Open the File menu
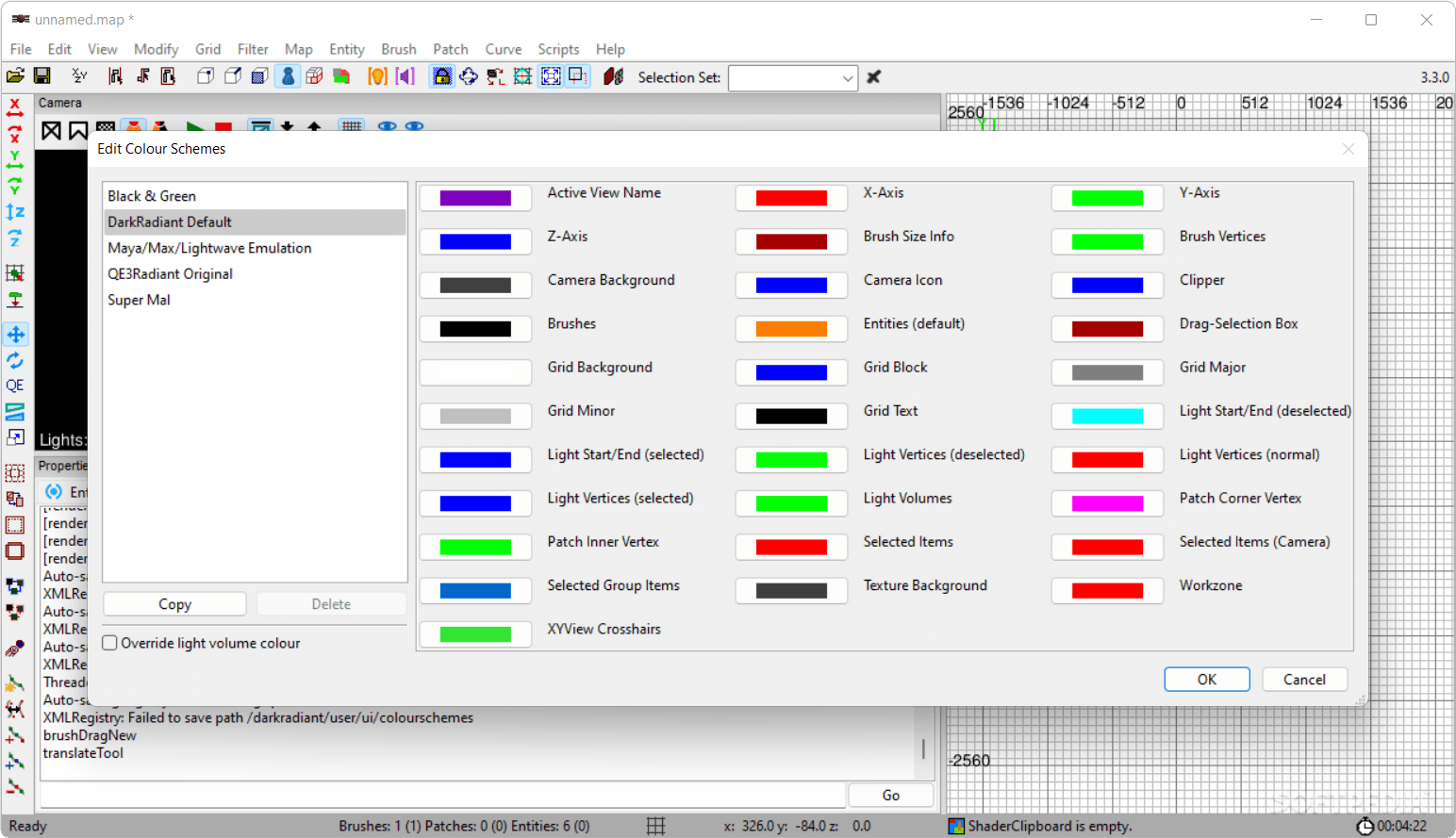Viewport: 1456px width, 838px height. (21, 49)
